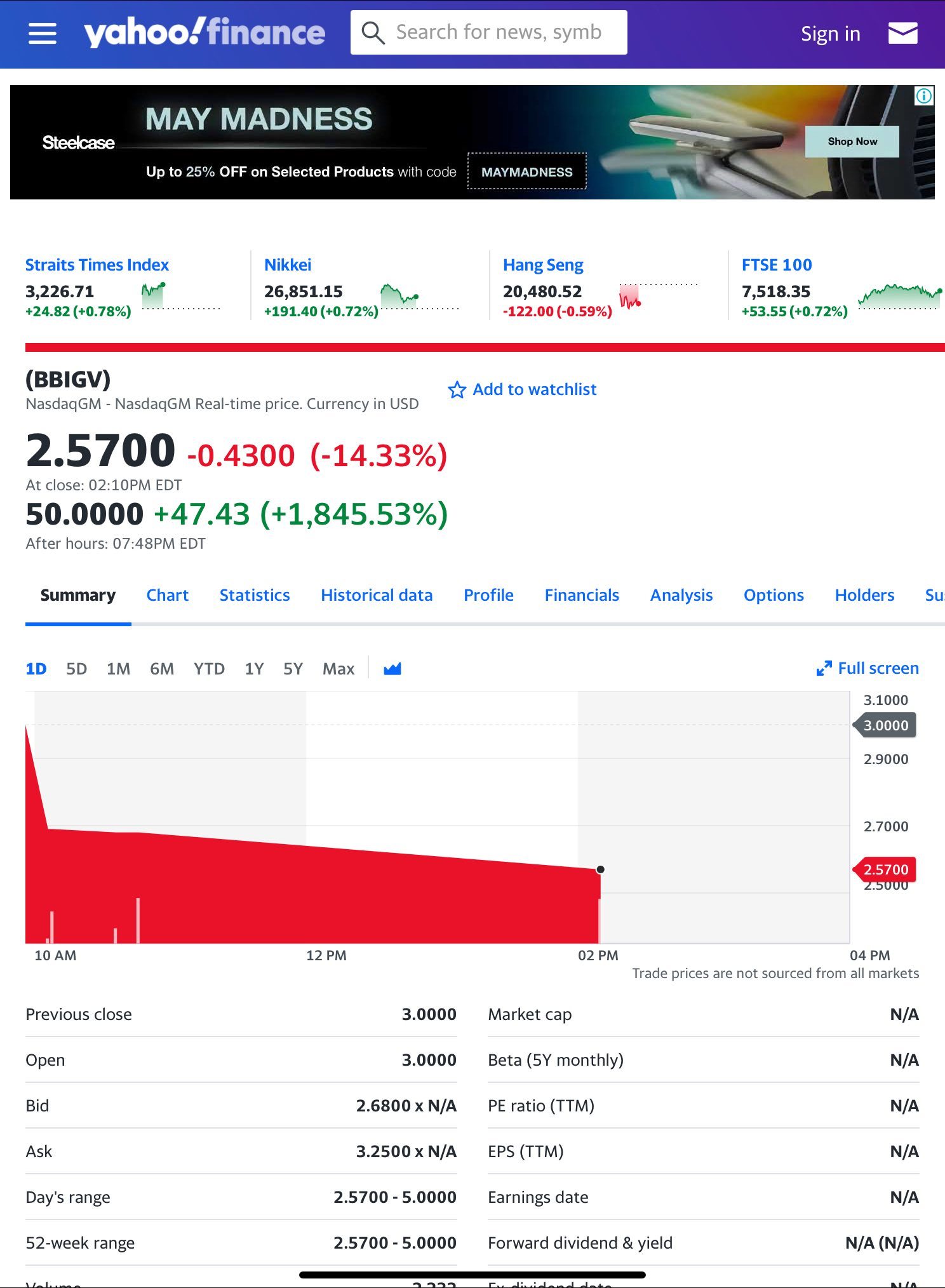The image size is (945, 1288).
Task: Open the Historical data tab
Action: [377, 595]
